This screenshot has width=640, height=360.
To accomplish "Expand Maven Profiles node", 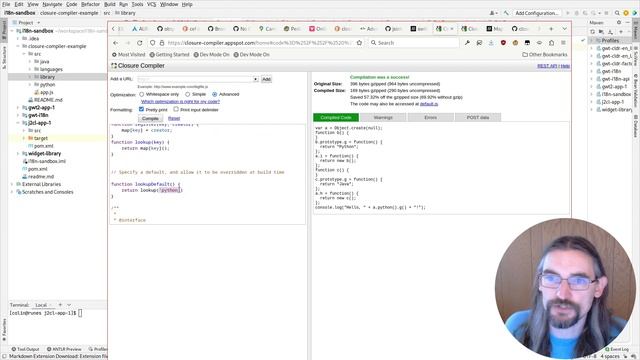I will click(592, 40).
